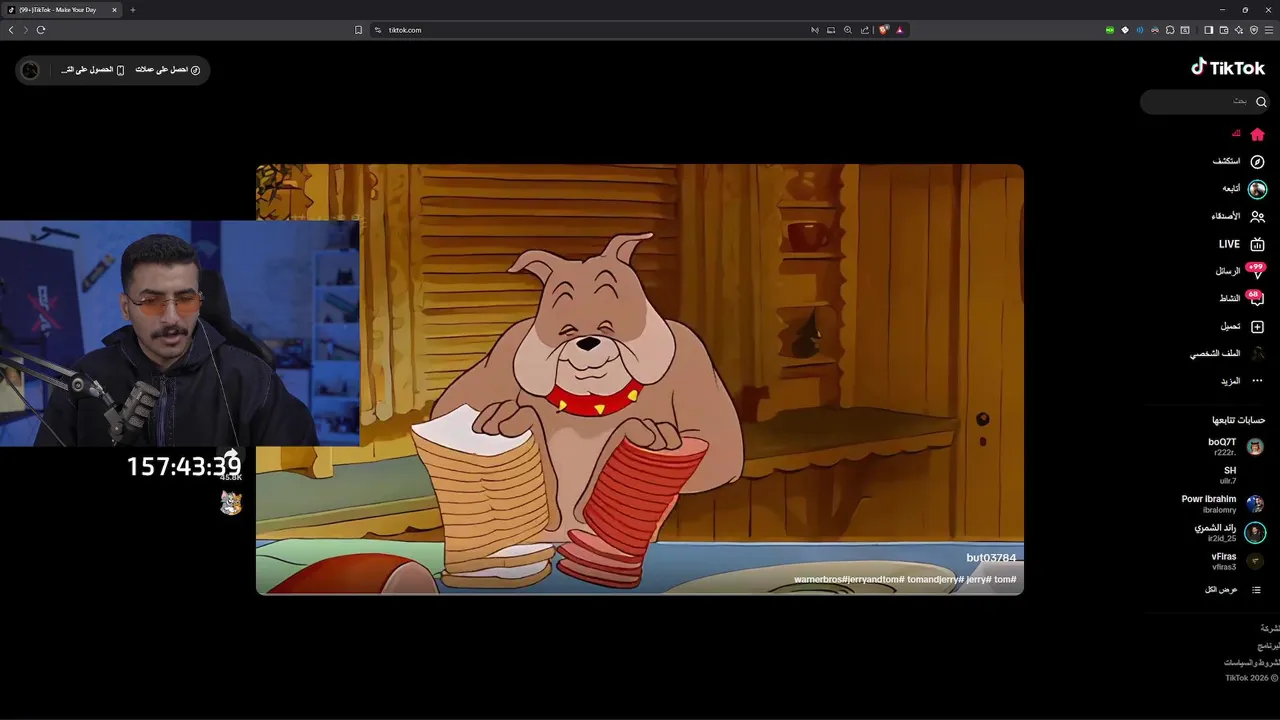This screenshot has height=720, width=1280.
Task: Open the Leo AI sparkle icon
Action: click(x=1238, y=30)
